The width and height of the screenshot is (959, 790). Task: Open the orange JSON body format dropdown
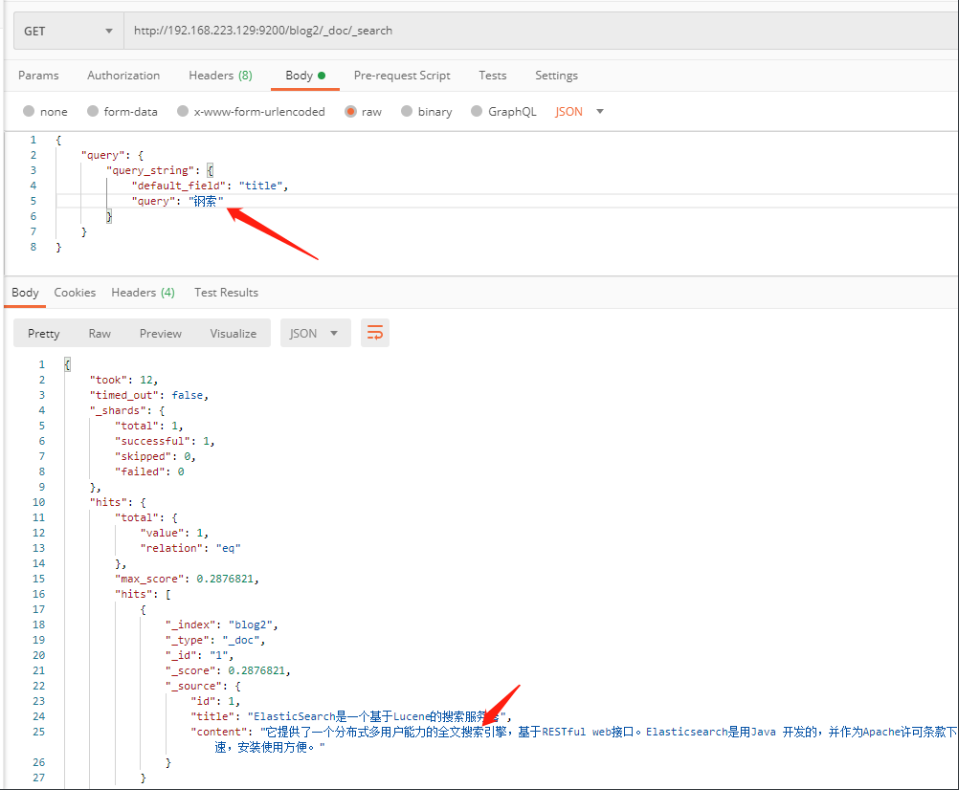pos(579,111)
